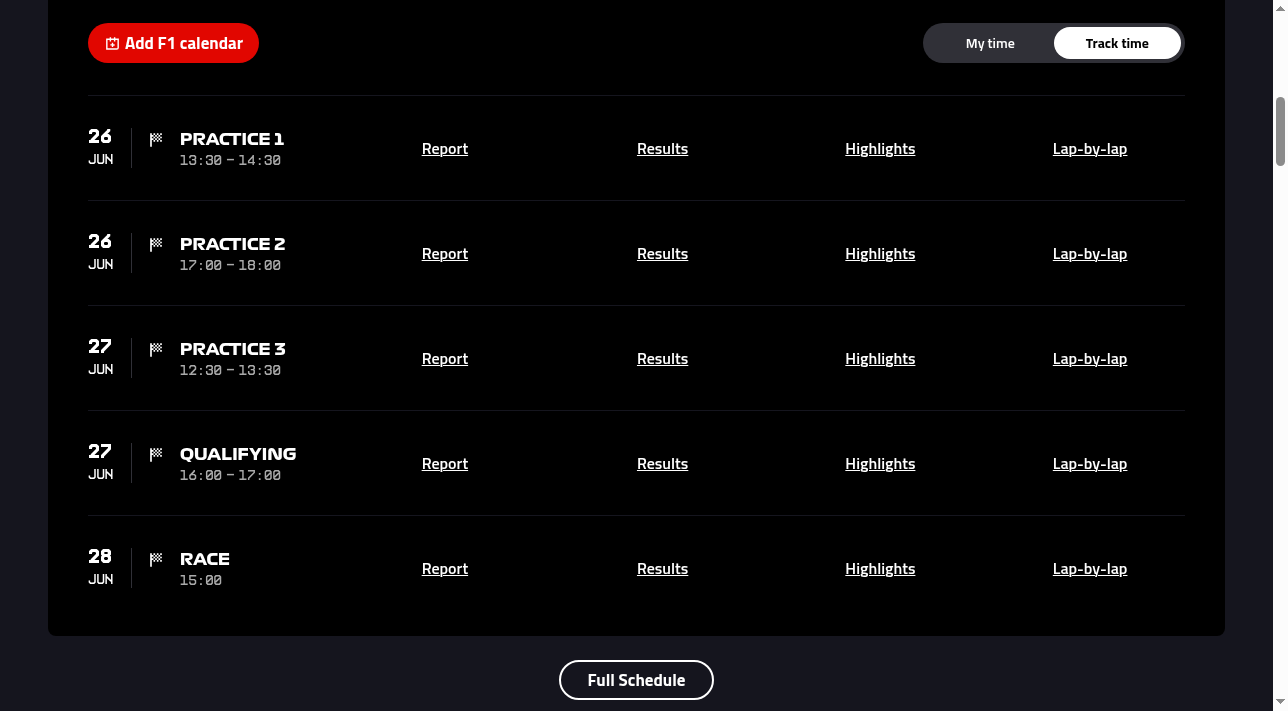Click the chequered flag icon beside Practice 1

[156, 139]
